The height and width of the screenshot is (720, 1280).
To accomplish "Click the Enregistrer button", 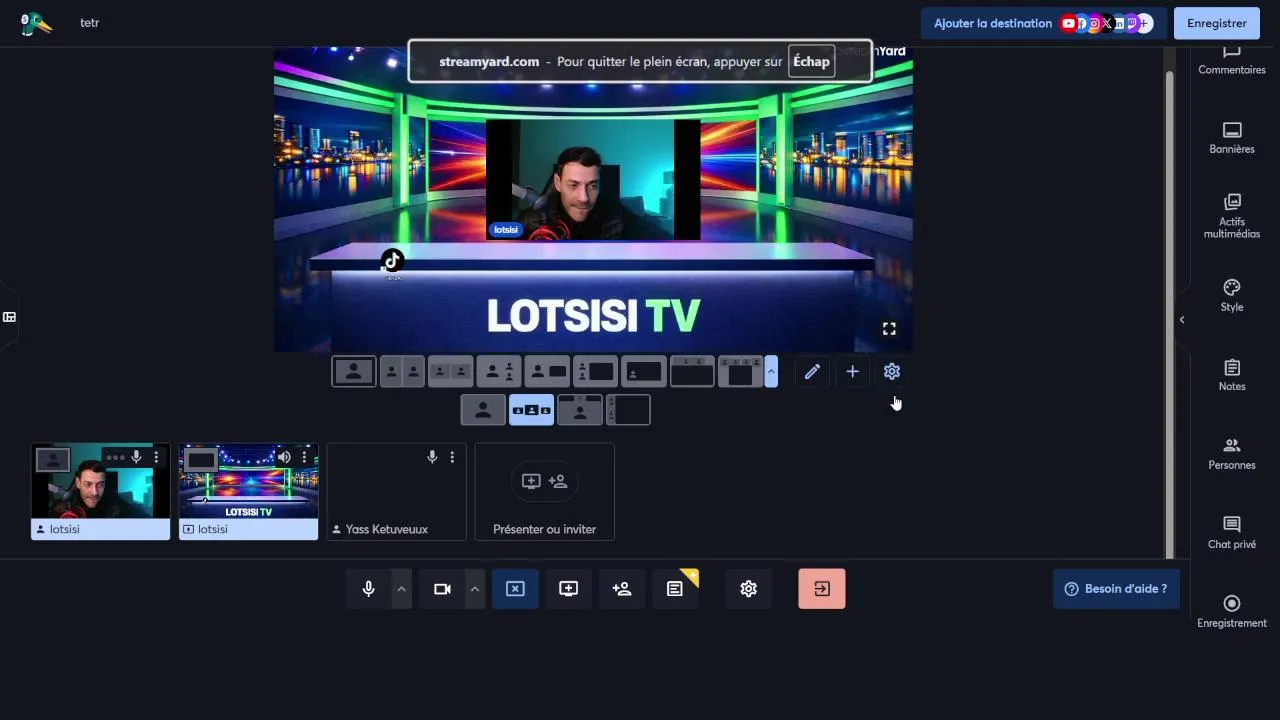I will point(1217,23).
